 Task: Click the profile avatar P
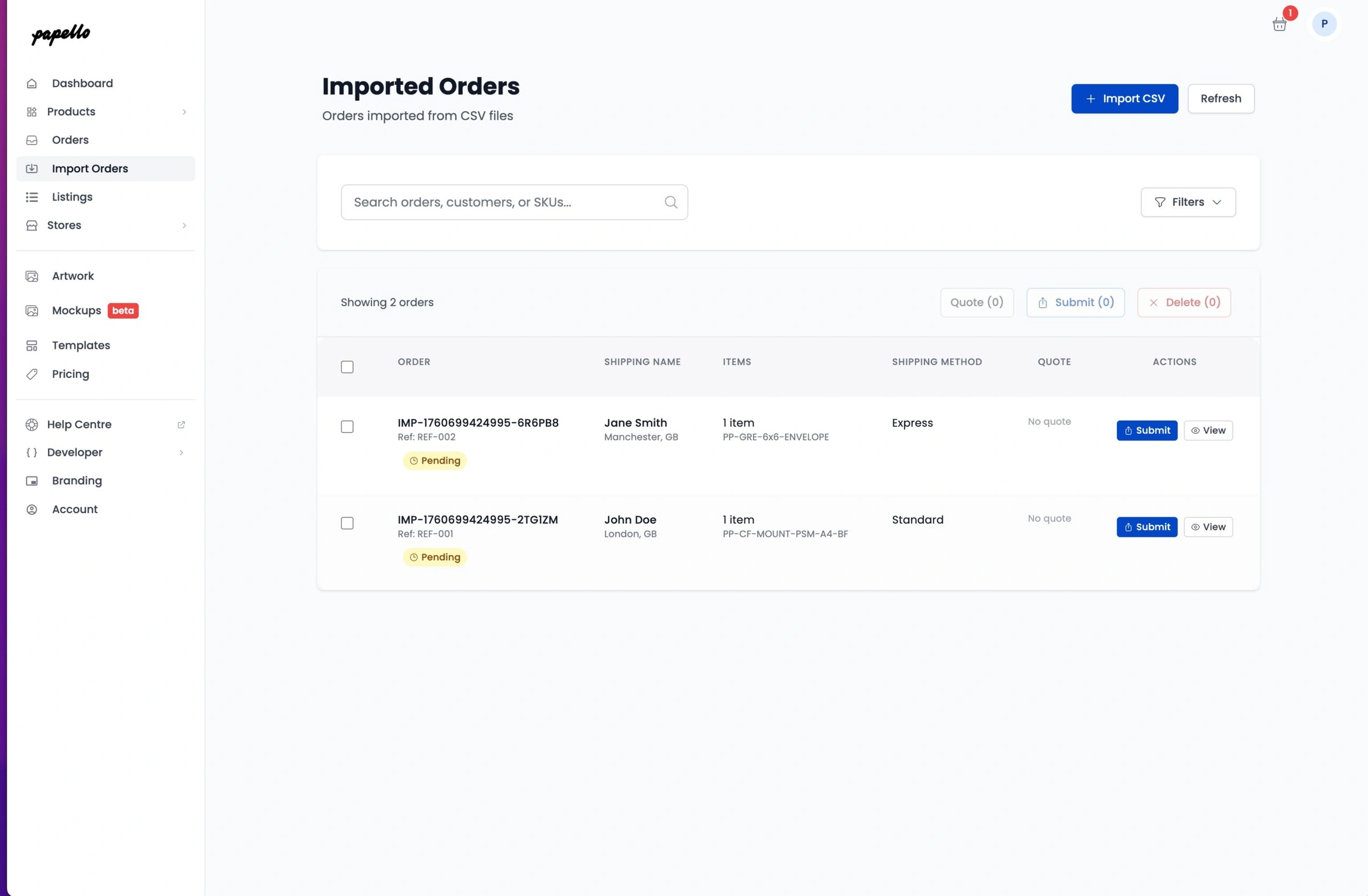tap(1324, 24)
